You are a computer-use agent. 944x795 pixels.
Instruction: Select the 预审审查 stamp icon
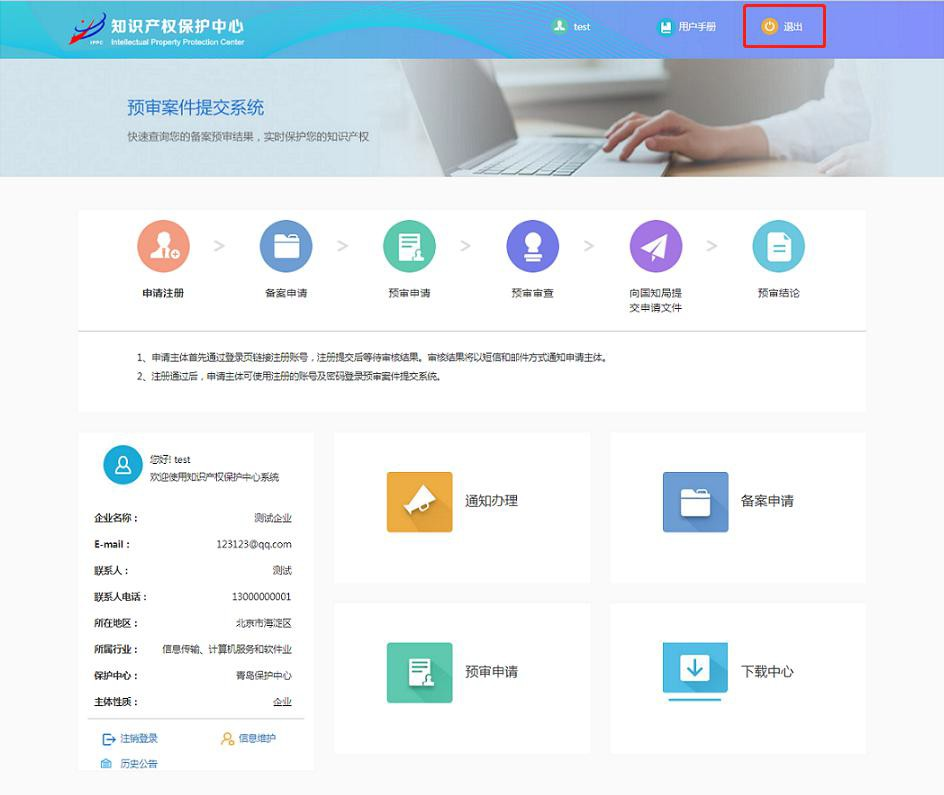532,246
